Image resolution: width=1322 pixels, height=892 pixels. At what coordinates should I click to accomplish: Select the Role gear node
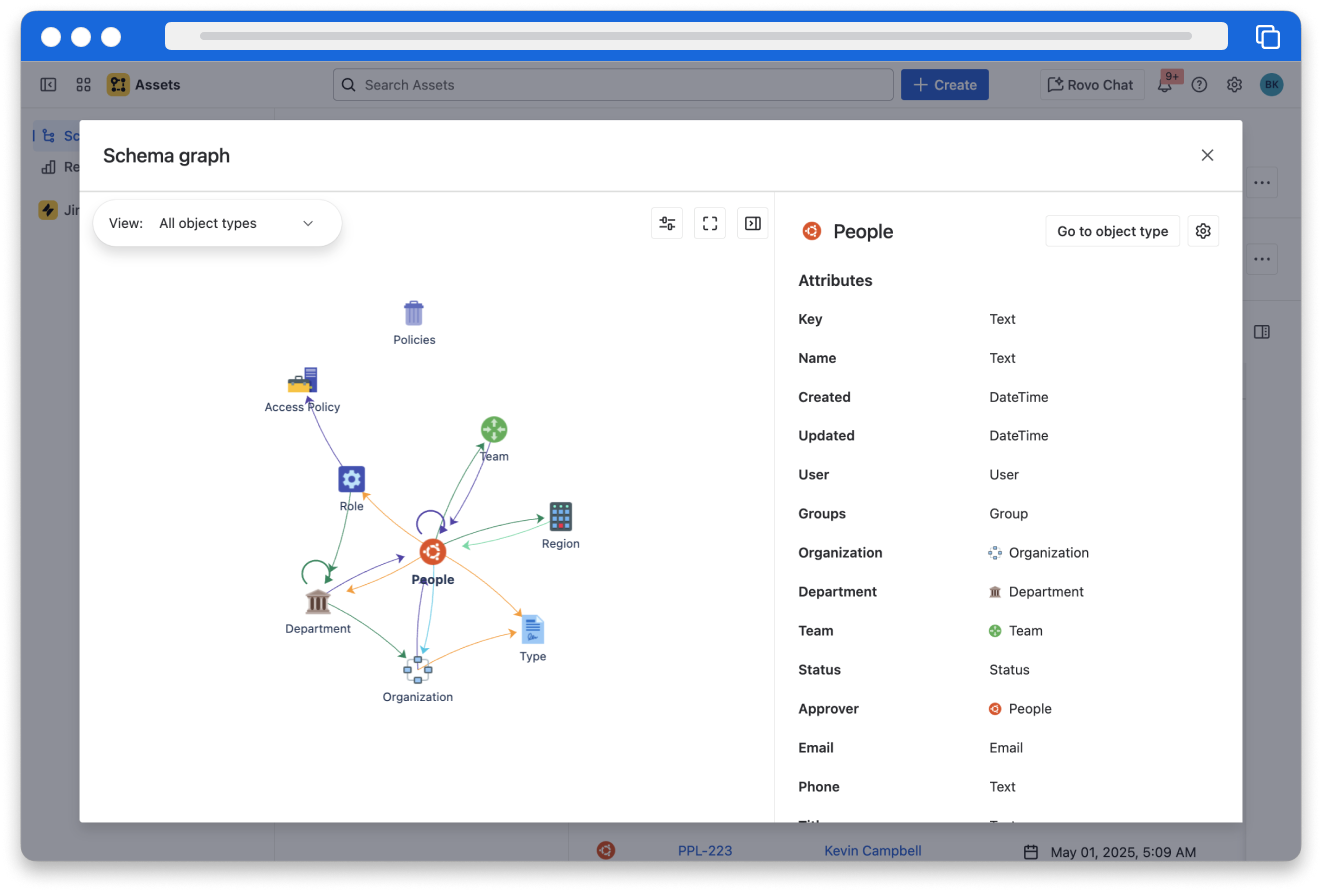click(x=351, y=480)
